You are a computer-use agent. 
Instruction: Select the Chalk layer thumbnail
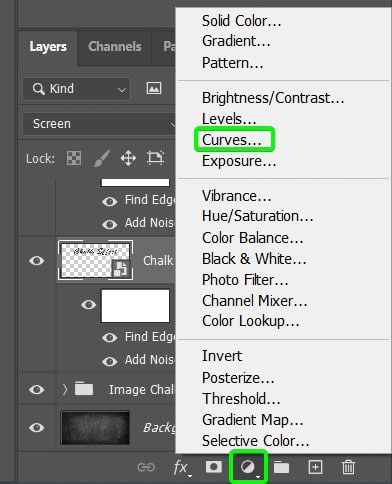pyautogui.click(x=95, y=260)
